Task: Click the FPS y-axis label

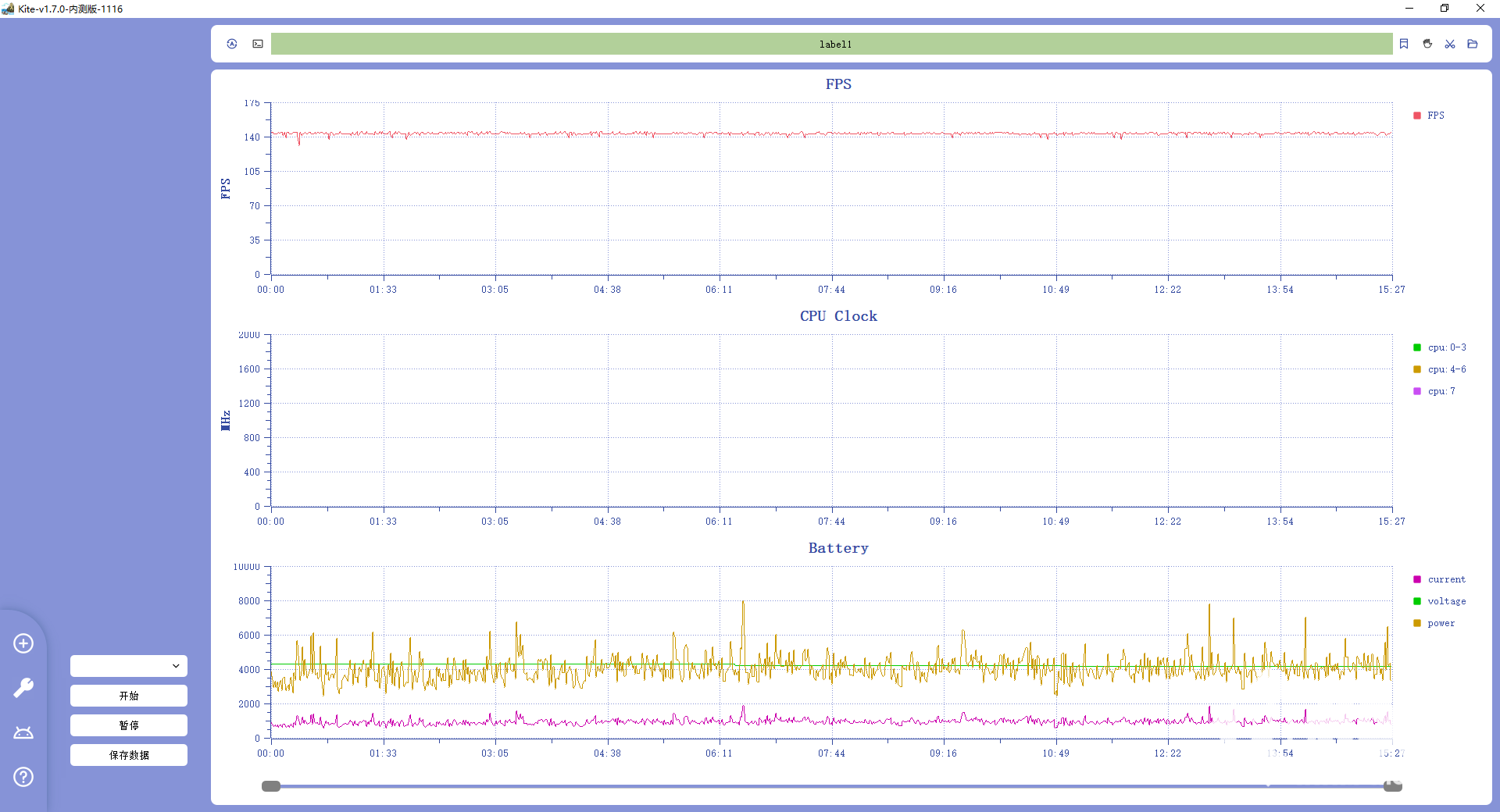Action: (226, 188)
